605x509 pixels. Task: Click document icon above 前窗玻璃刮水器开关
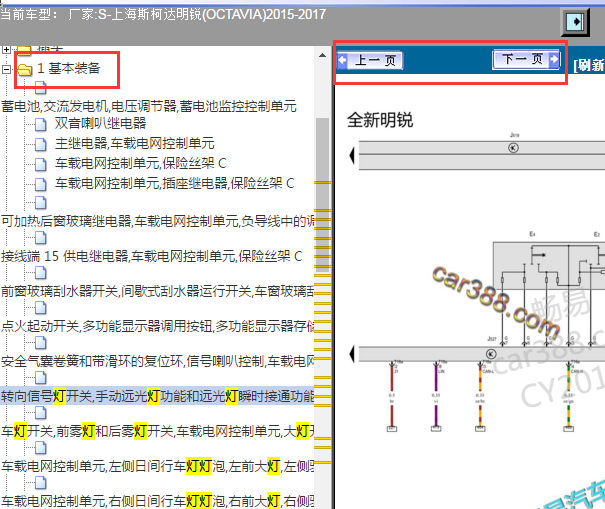[x=41, y=273]
